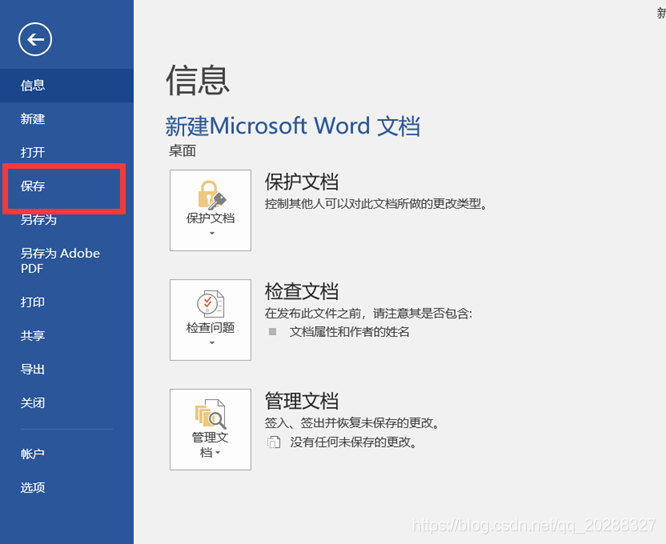This screenshot has width=666, height=544.
Task: Click the 控制其他人可以对此文档 description text
Action: click(376, 204)
